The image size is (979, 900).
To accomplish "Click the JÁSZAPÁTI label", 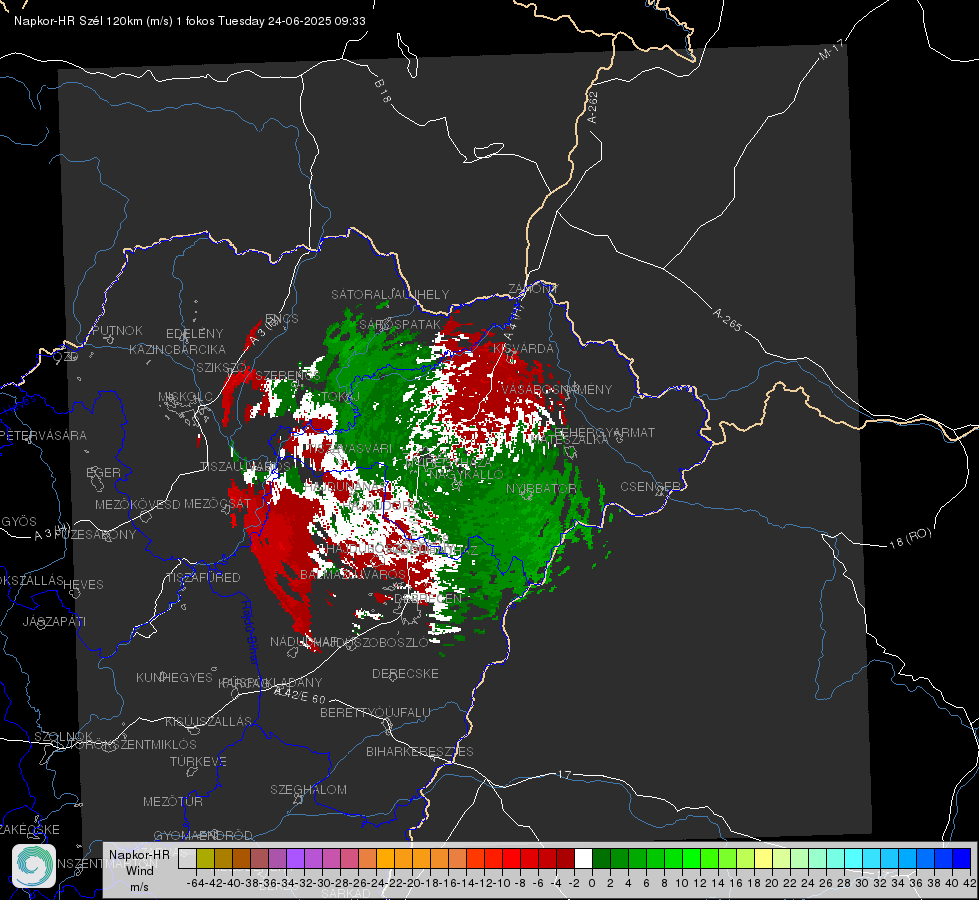I will (54, 621).
